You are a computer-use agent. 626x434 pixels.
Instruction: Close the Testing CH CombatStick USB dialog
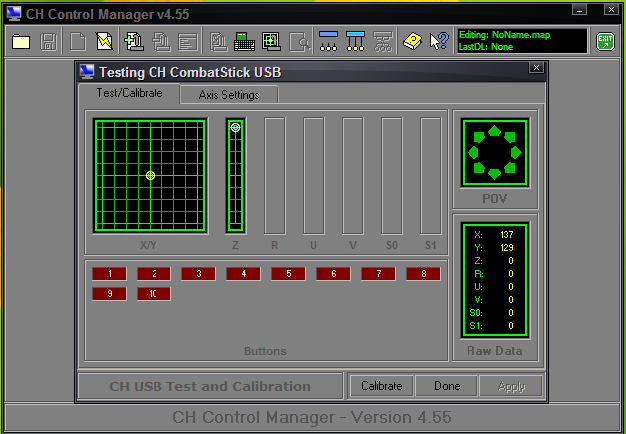tap(536, 67)
